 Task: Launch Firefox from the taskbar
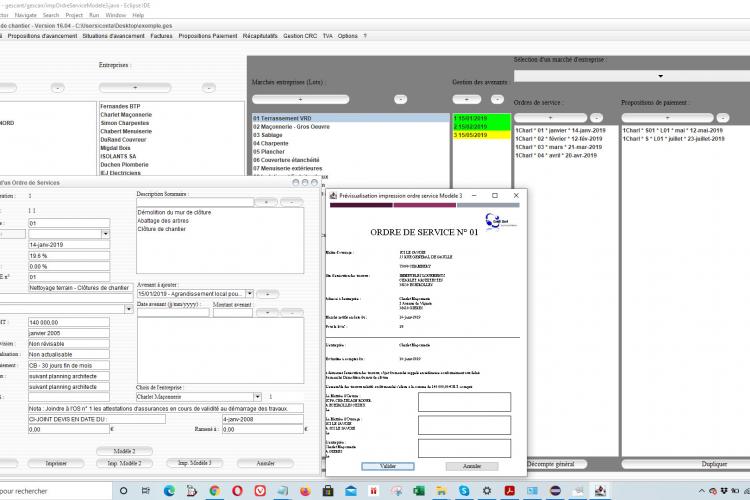pos(305,490)
